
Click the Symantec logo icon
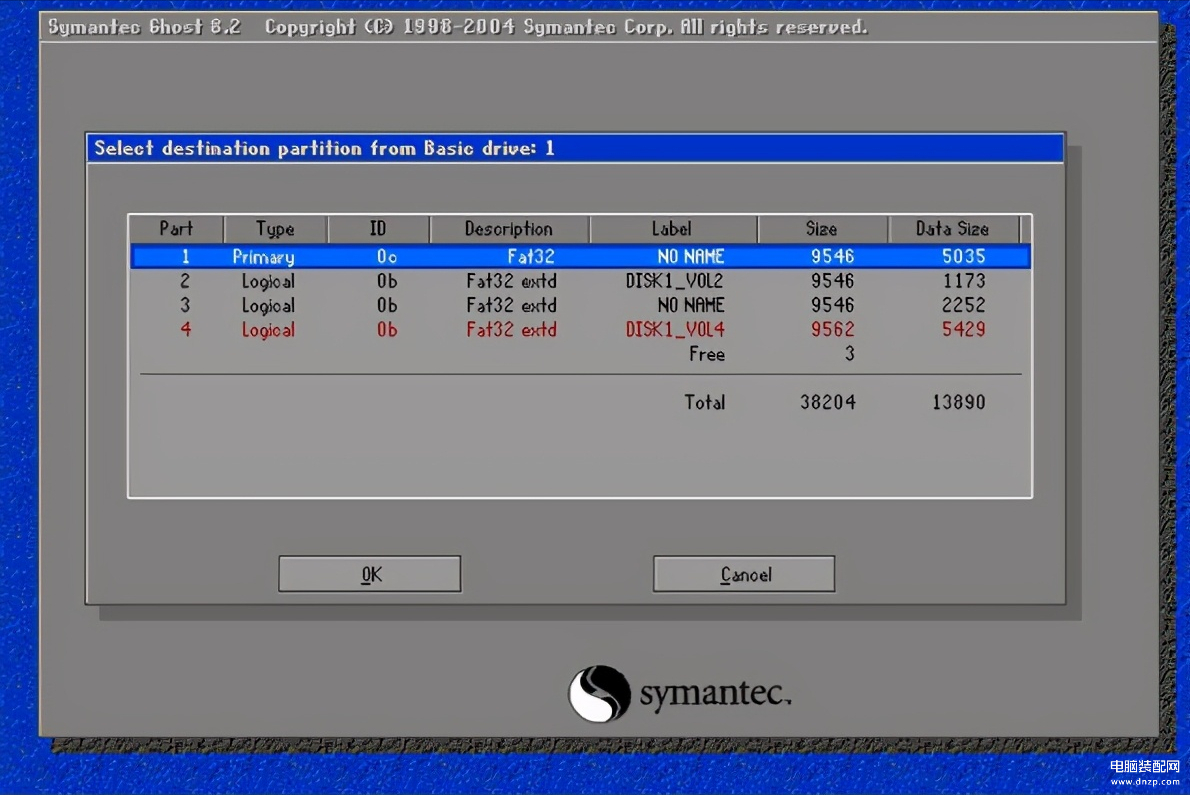tap(600, 693)
